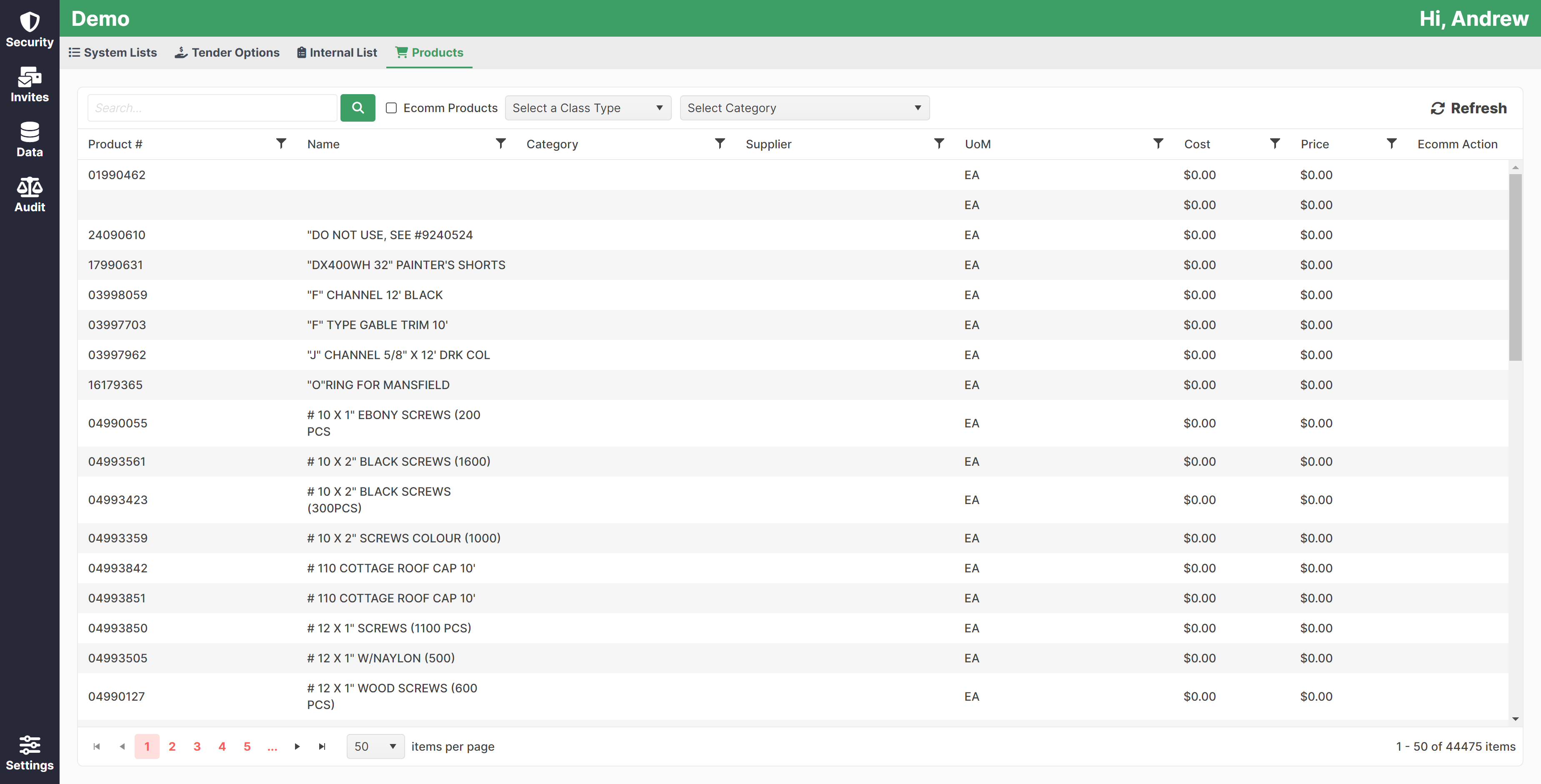
Task: Open filter for Category column
Action: click(x=720, y=144)
